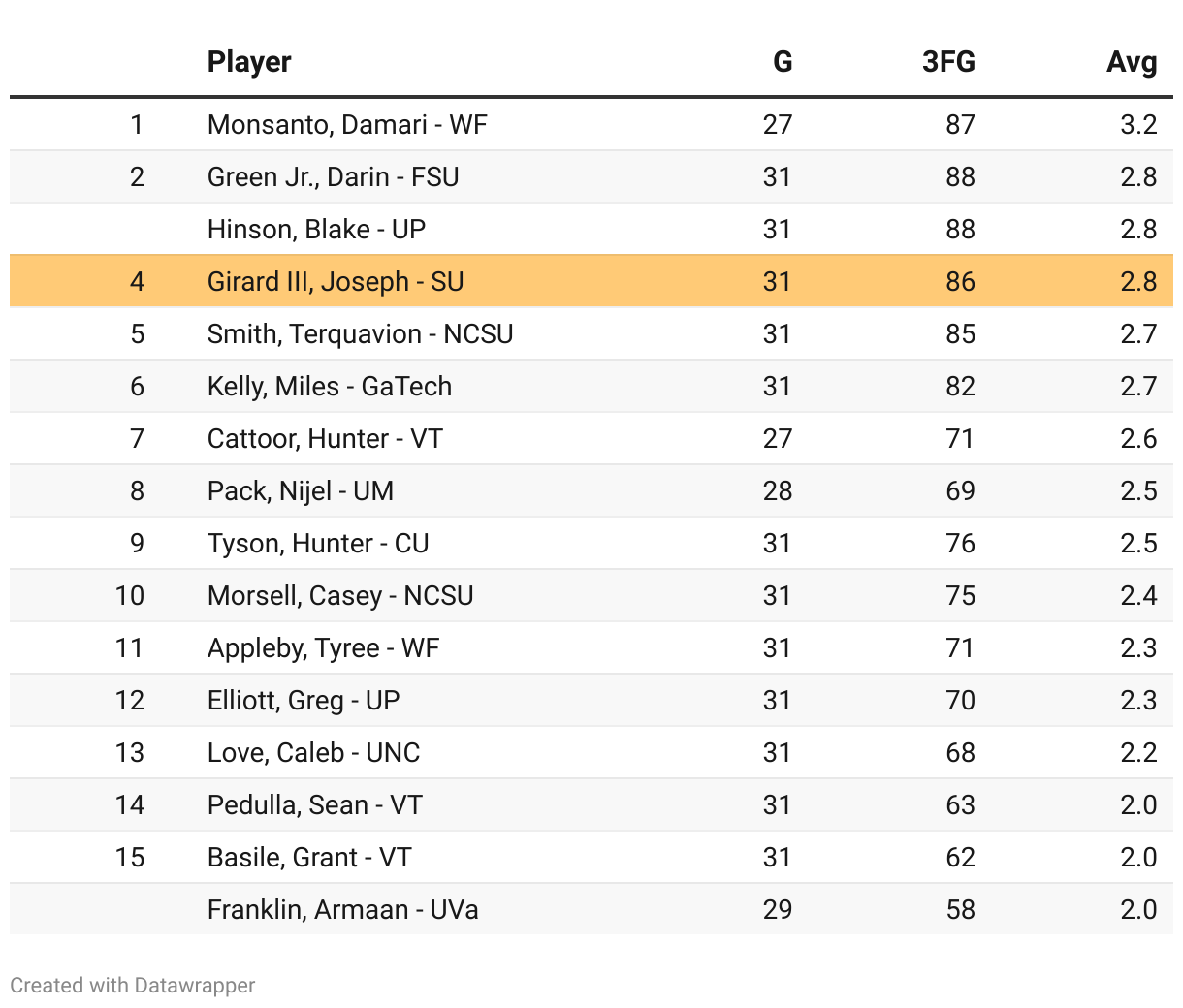The image size is (1183, 1008).
Task: Select Tyson, Hunter - CU row
Action: tap(318, 544)
